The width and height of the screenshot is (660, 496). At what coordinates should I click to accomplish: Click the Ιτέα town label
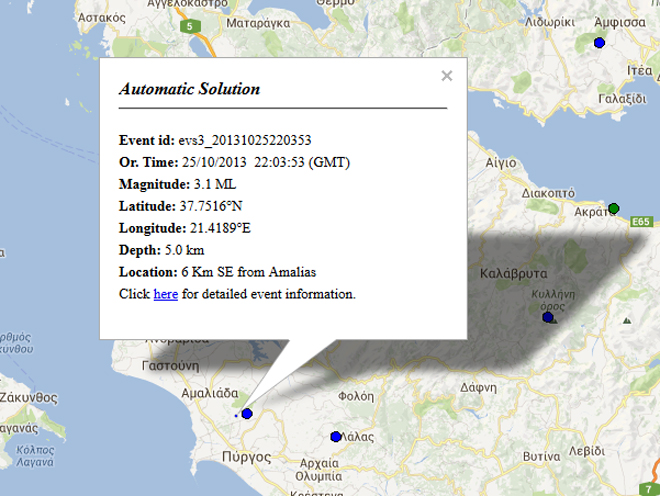(639, 70)
